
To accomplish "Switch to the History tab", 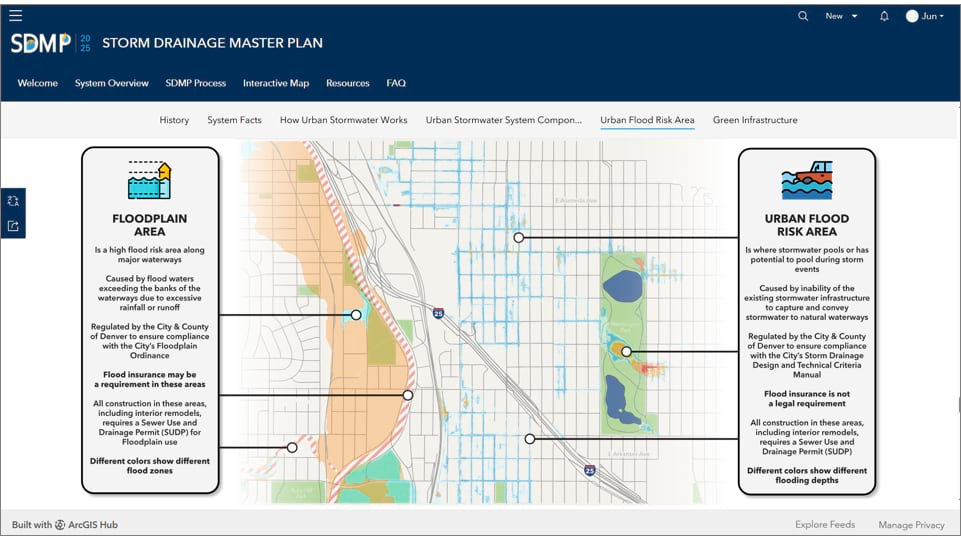I will point(174,120).
